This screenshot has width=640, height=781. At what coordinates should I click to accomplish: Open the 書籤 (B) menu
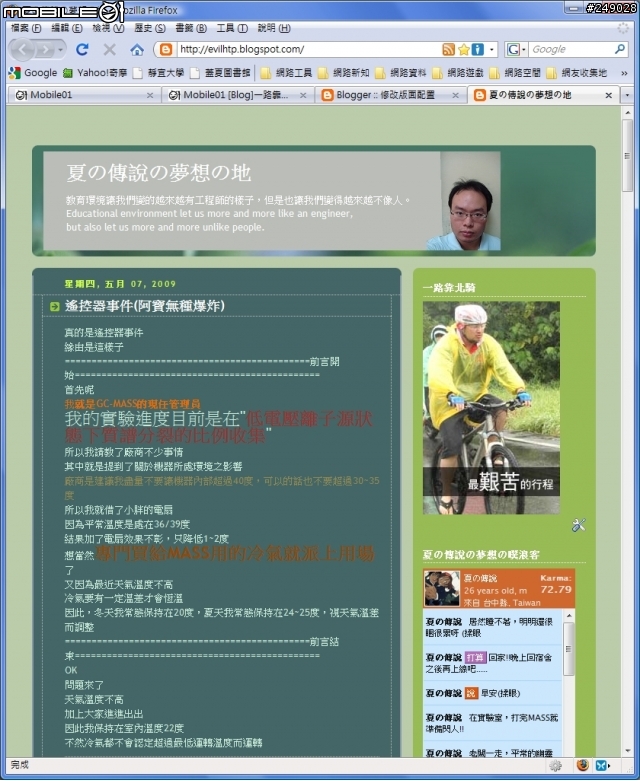coord(191,28)
